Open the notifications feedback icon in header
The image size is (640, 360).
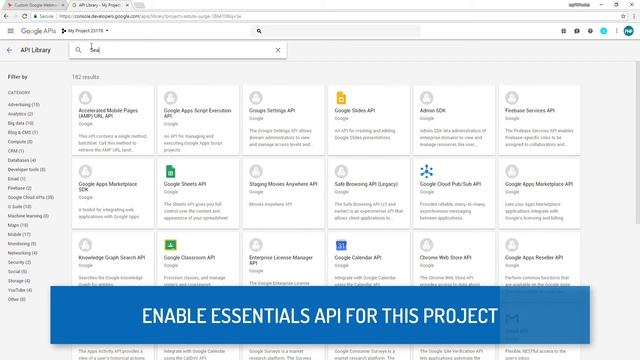pyautogui.click(x=577, y=31)
